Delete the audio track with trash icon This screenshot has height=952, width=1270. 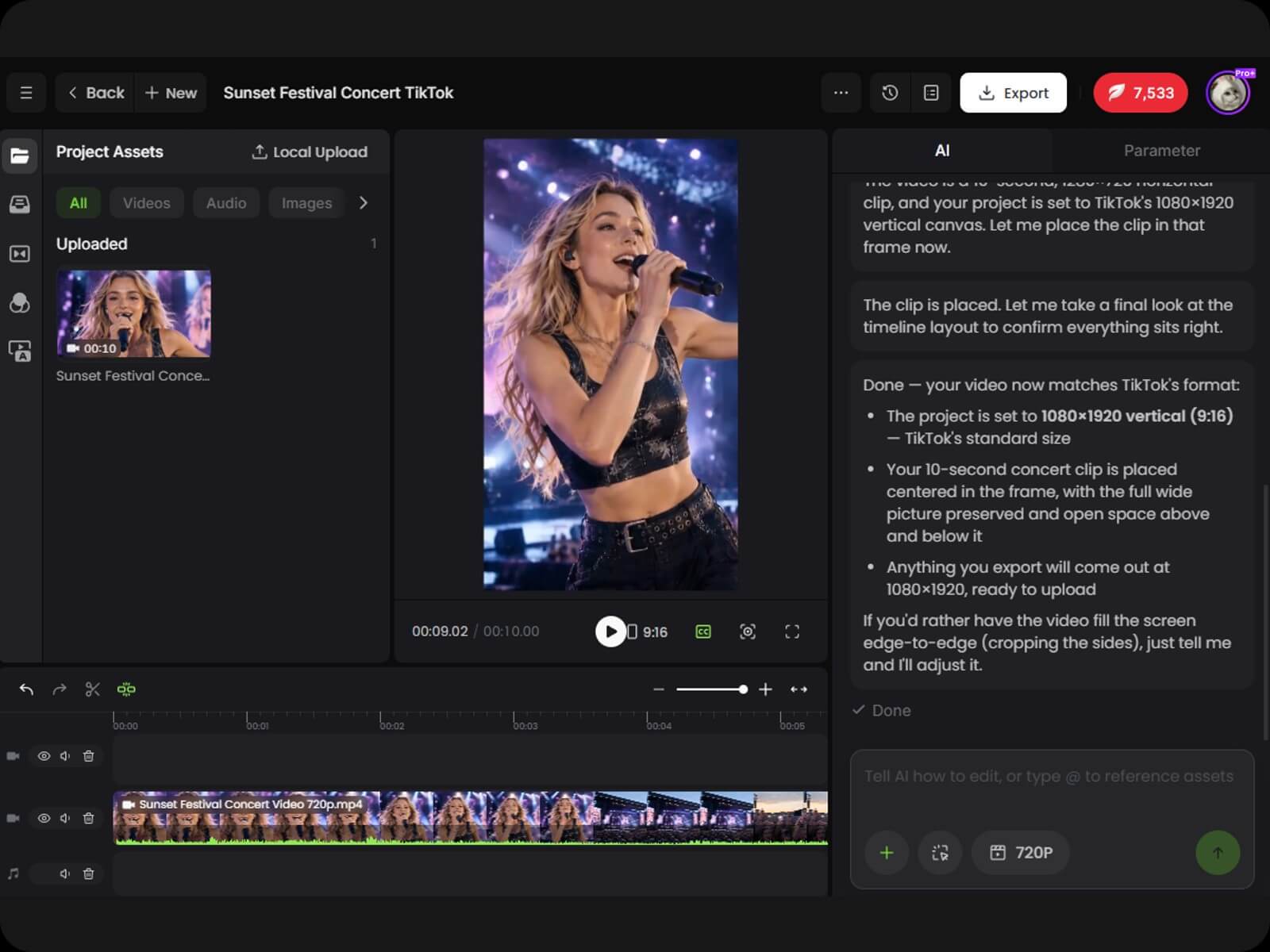click(x=89, y=873)
